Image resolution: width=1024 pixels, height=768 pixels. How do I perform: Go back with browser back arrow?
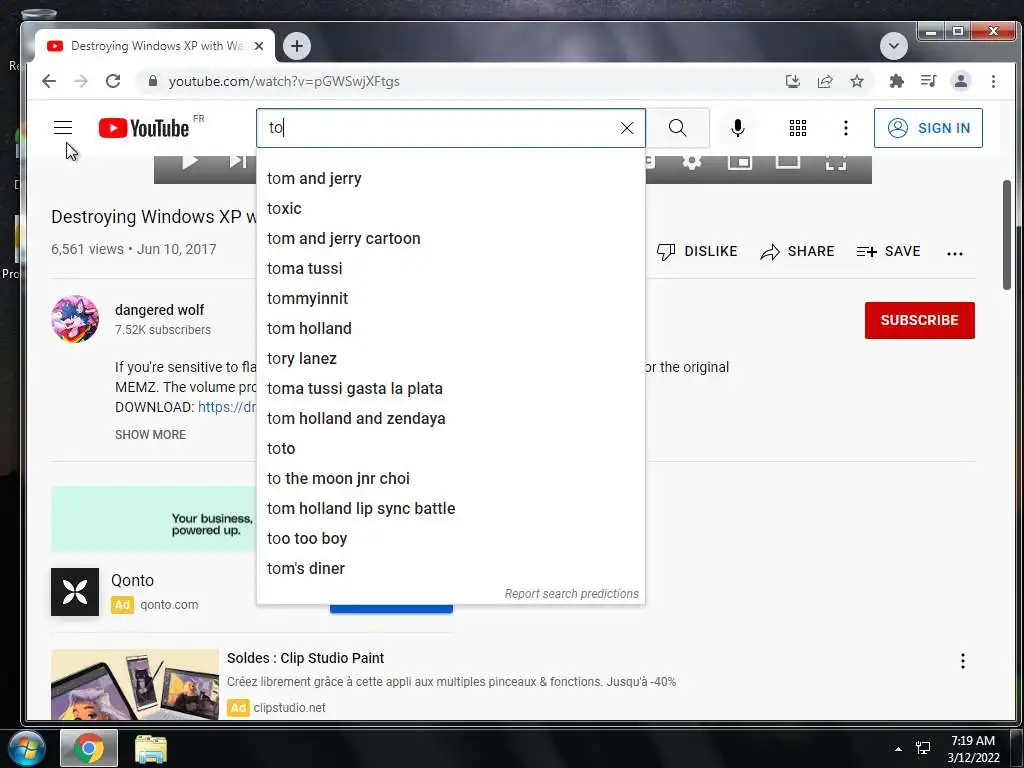pos(49,81)
